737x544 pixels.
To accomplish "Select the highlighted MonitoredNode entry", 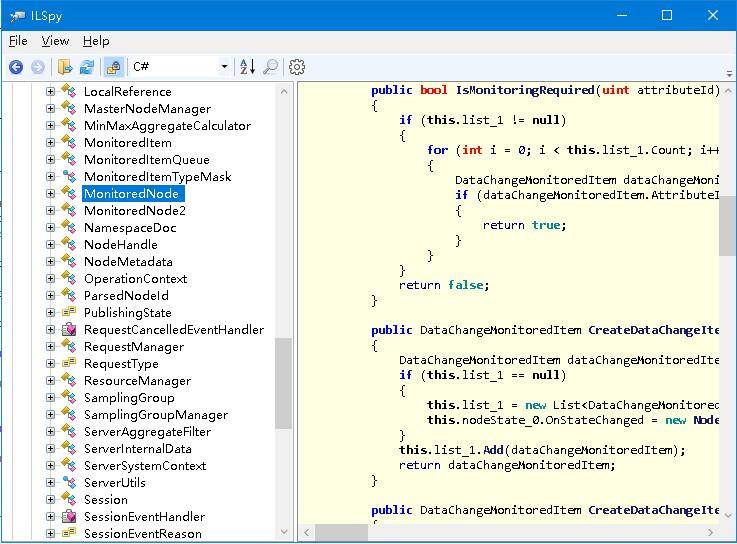I will pos(133,194).
